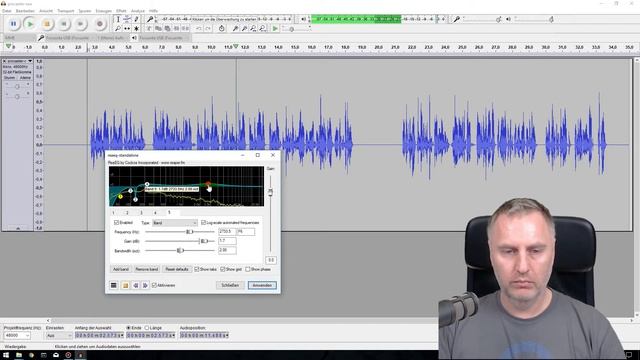
Task: Click the Play-at-speed green arrow
Action: pyautogui.click(x=275, y=29)
